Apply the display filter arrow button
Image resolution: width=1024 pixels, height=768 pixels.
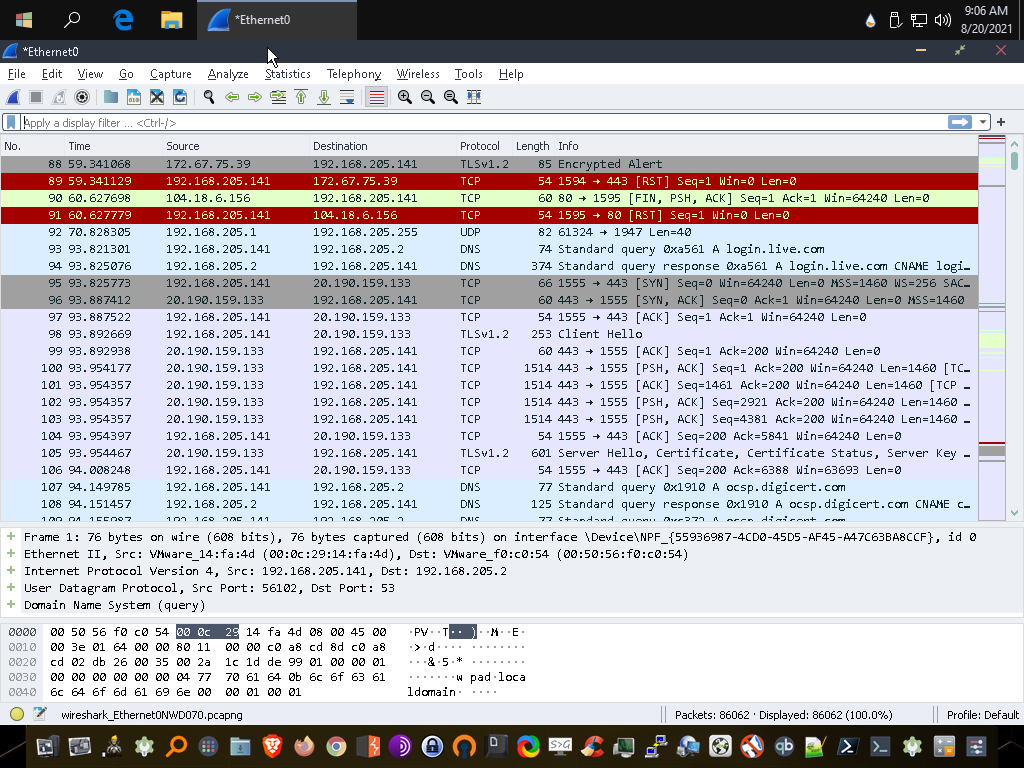coord(959,122)
